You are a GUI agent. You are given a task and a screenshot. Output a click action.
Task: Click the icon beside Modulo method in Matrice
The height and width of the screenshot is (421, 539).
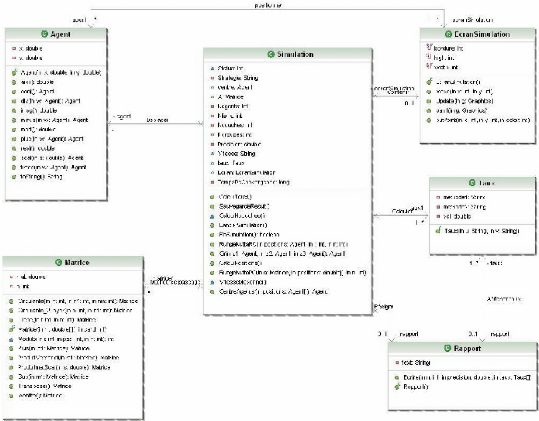[11, 339]
